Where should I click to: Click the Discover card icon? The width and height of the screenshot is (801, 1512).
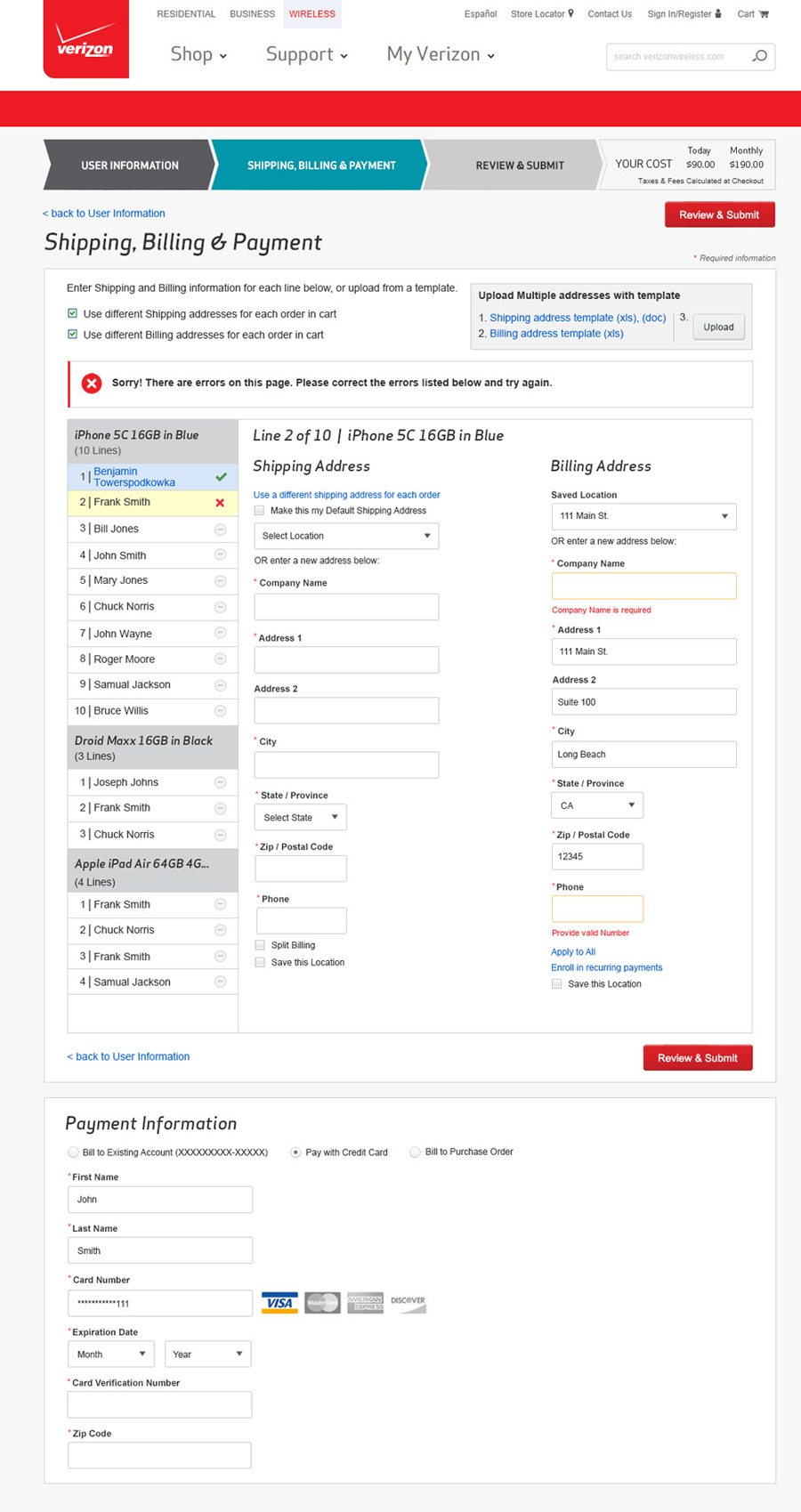pyautogui.click(x=408, y=1303)
